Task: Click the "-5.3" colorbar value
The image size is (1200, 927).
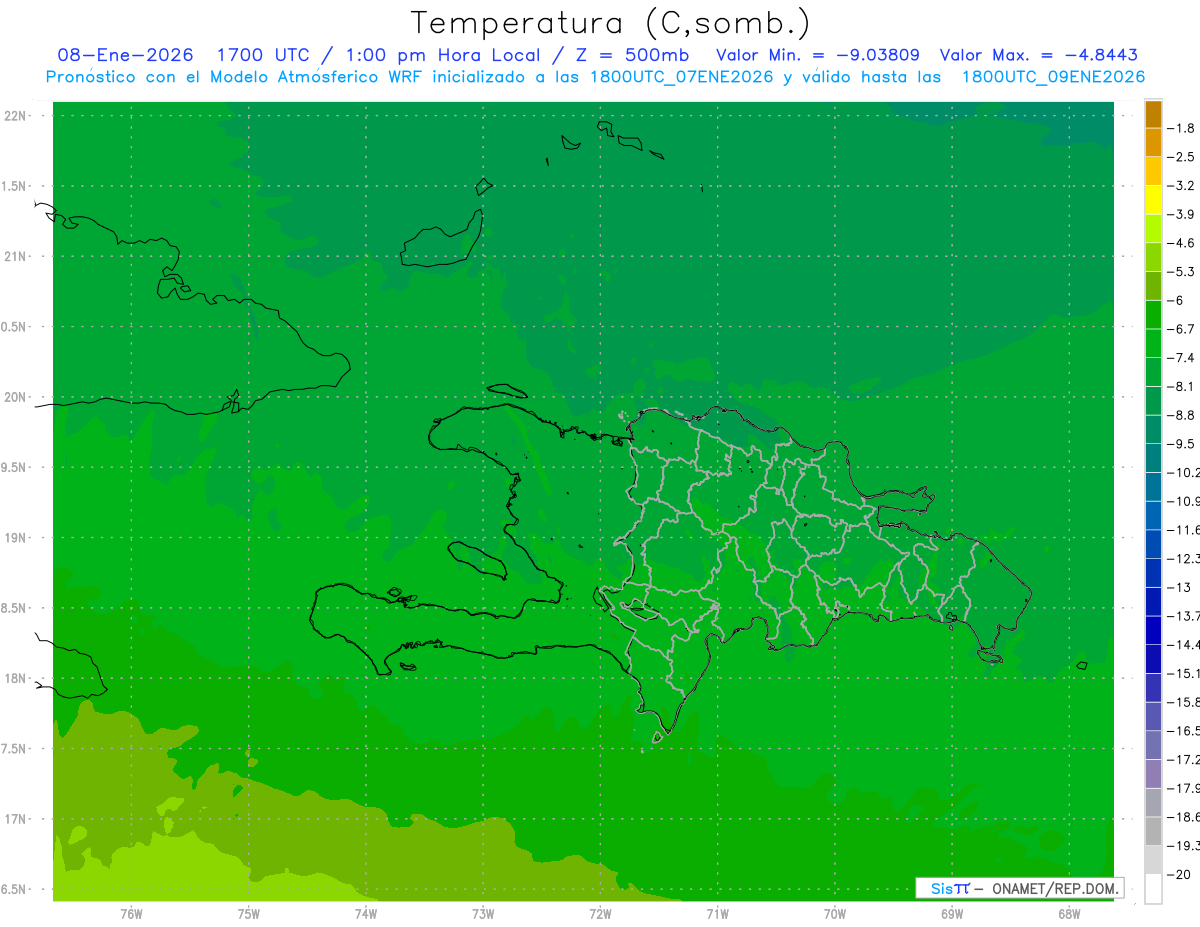Action: 1182,271
